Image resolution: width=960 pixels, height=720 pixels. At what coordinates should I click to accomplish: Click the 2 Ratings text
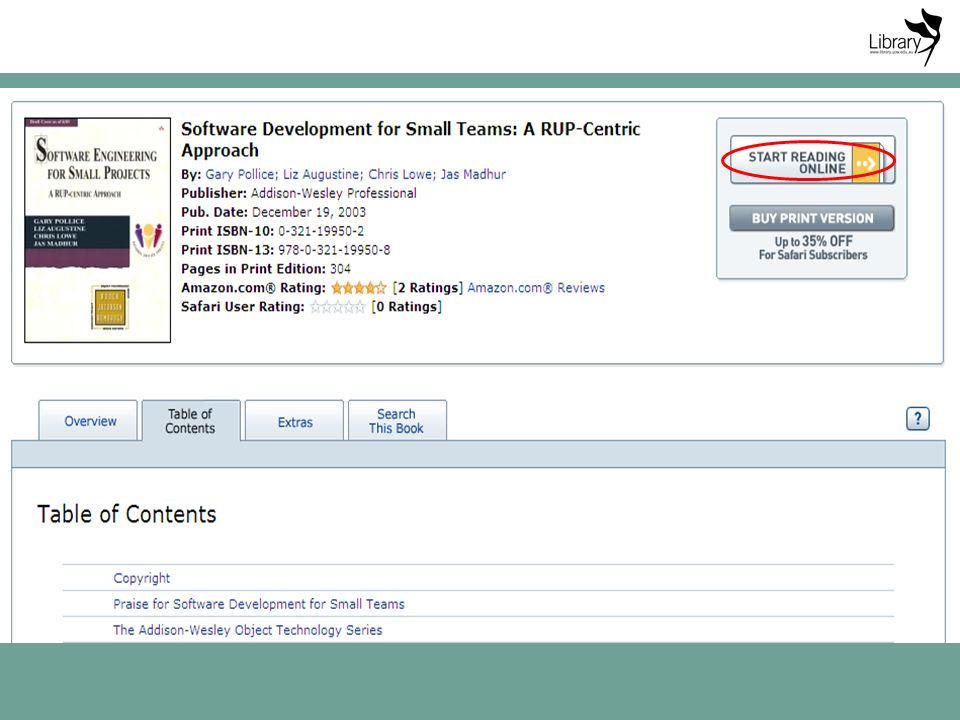tap(427, 288)
